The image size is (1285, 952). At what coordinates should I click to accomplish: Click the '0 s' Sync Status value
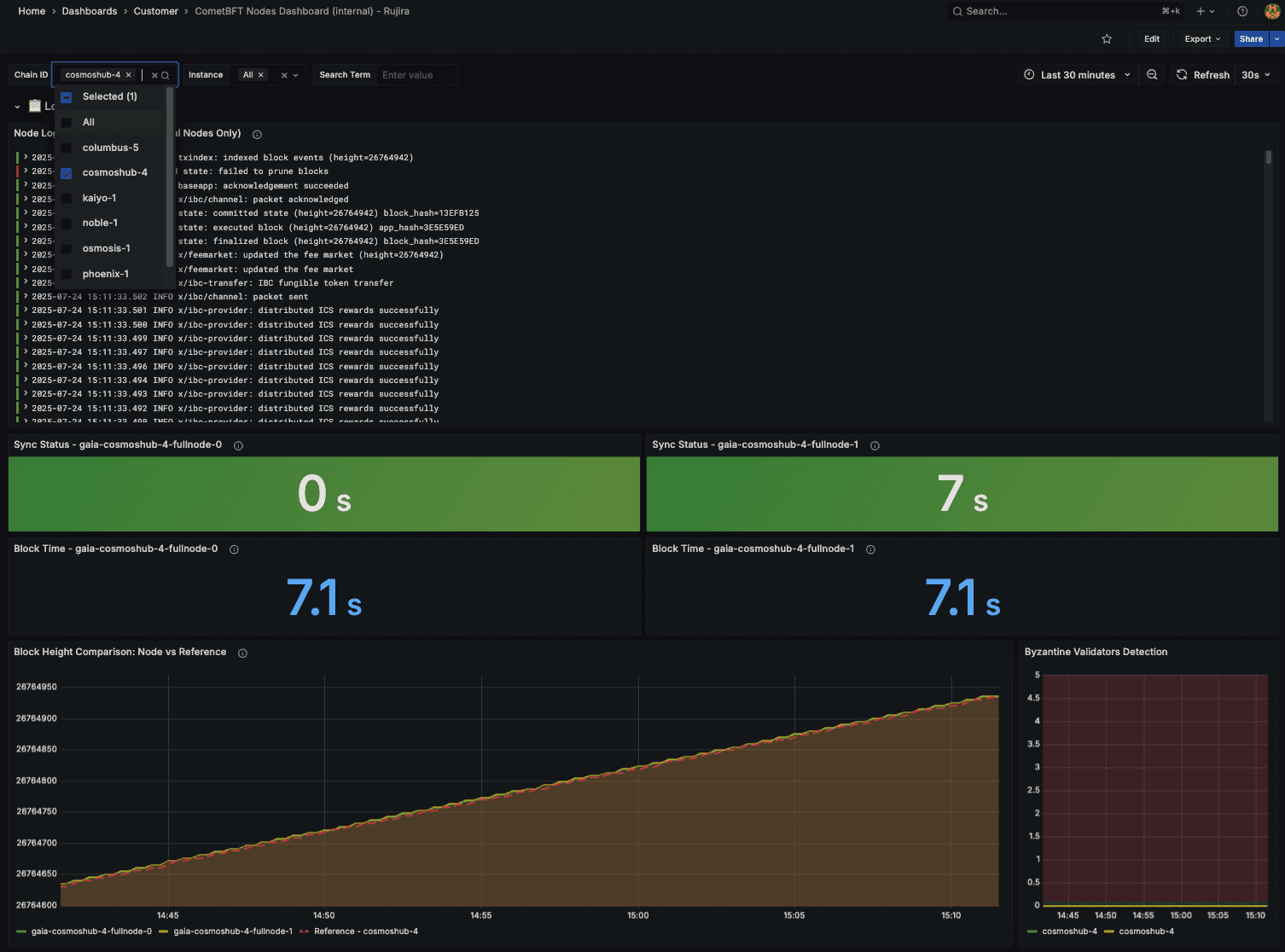(324, 495)
